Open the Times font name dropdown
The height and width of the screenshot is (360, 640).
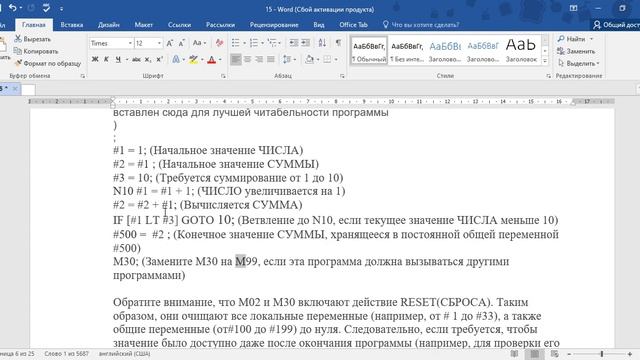tap(130, 43)
